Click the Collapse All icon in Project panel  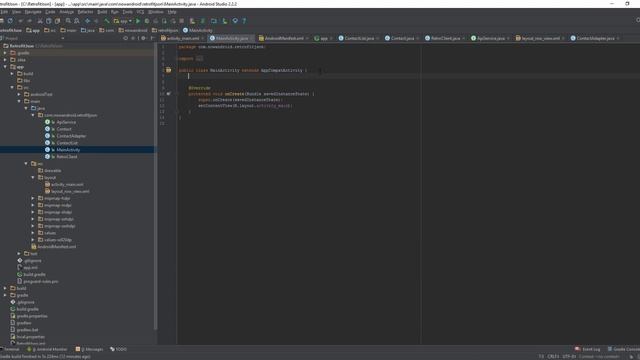(x=133, y=38)
